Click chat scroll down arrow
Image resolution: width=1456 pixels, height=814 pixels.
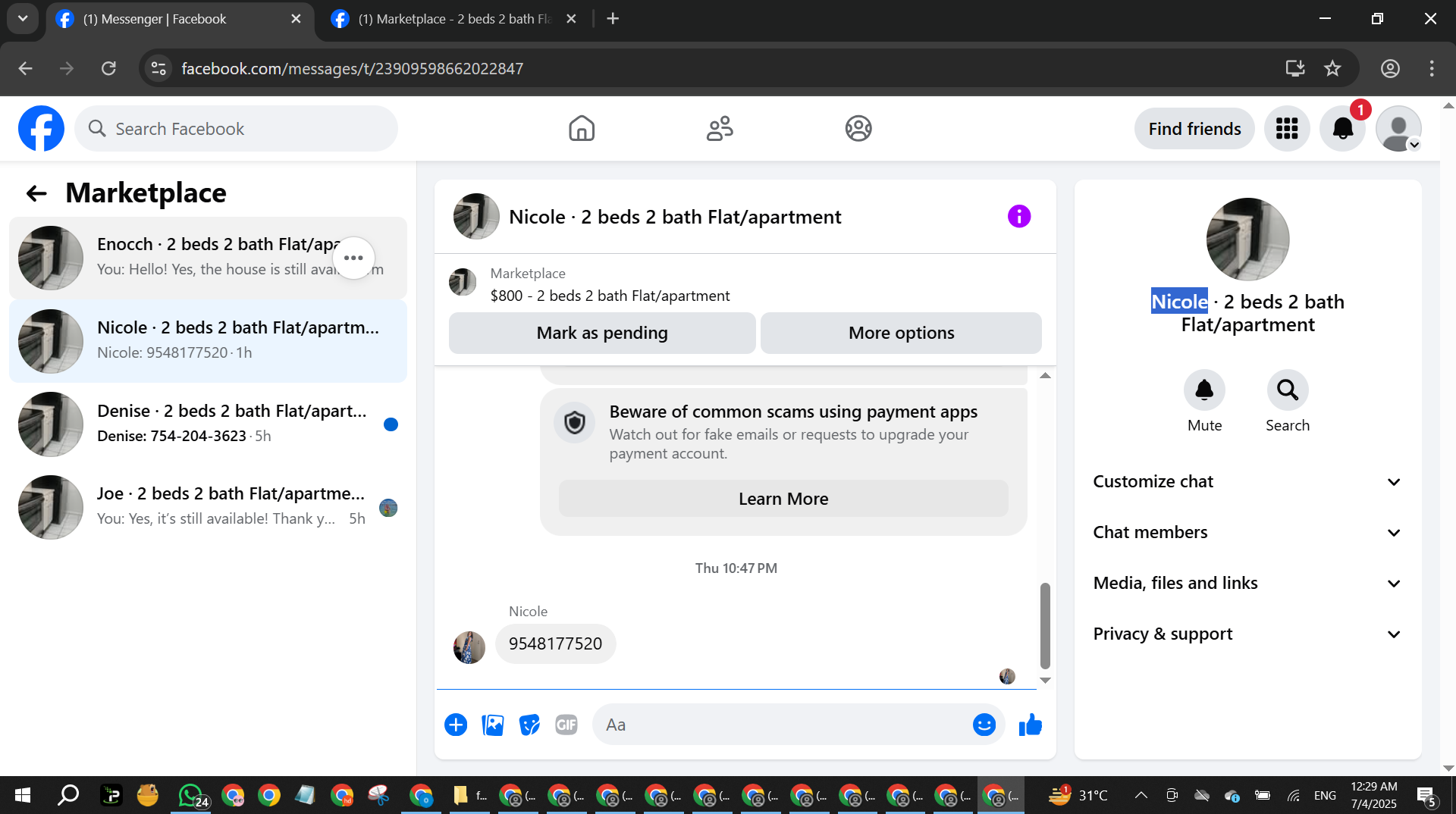pos(1045,680)
